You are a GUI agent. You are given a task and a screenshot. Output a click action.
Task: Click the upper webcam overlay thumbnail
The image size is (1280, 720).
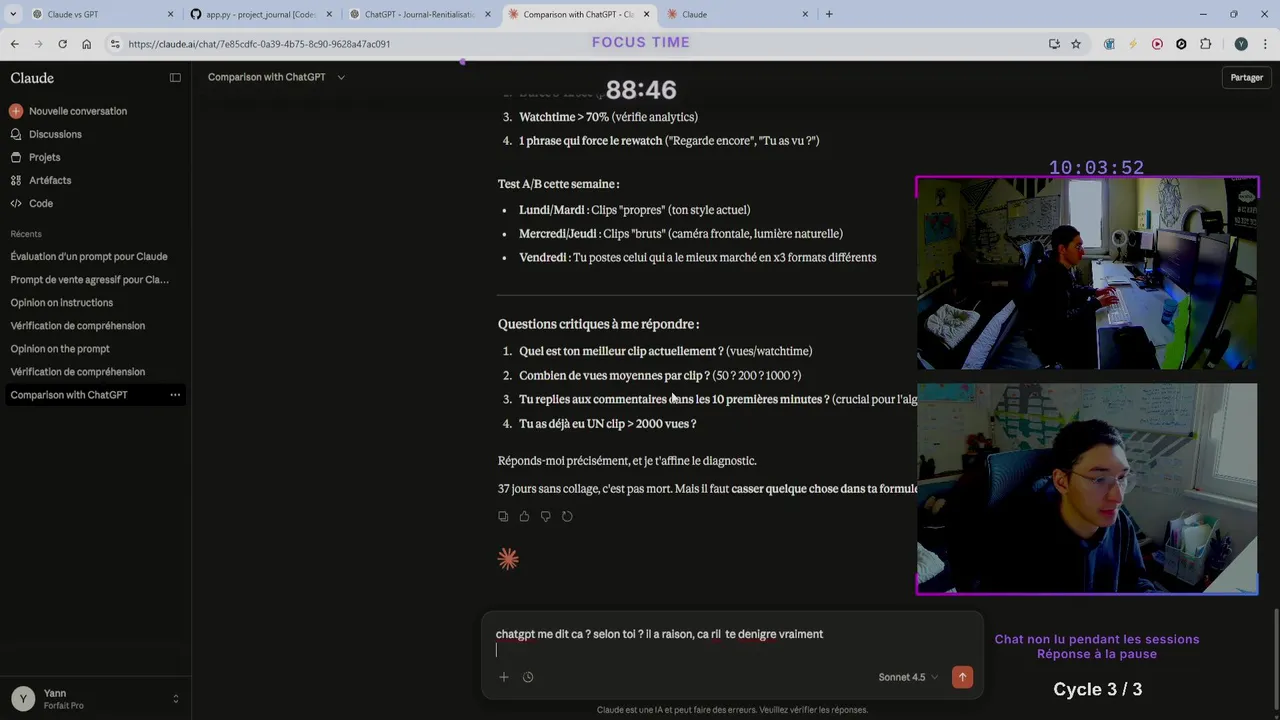coord(1087,274)
